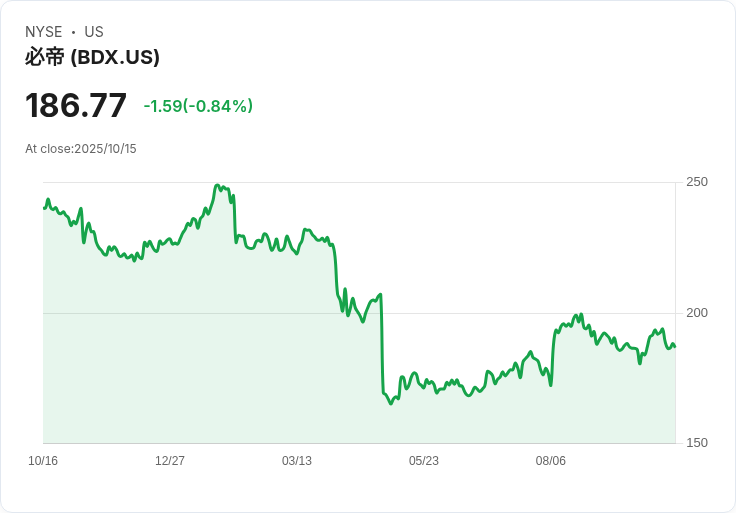Click the 200 y-axis label
Image resolution: width=736 pixels, height=513 pixels.
(696, 313)
